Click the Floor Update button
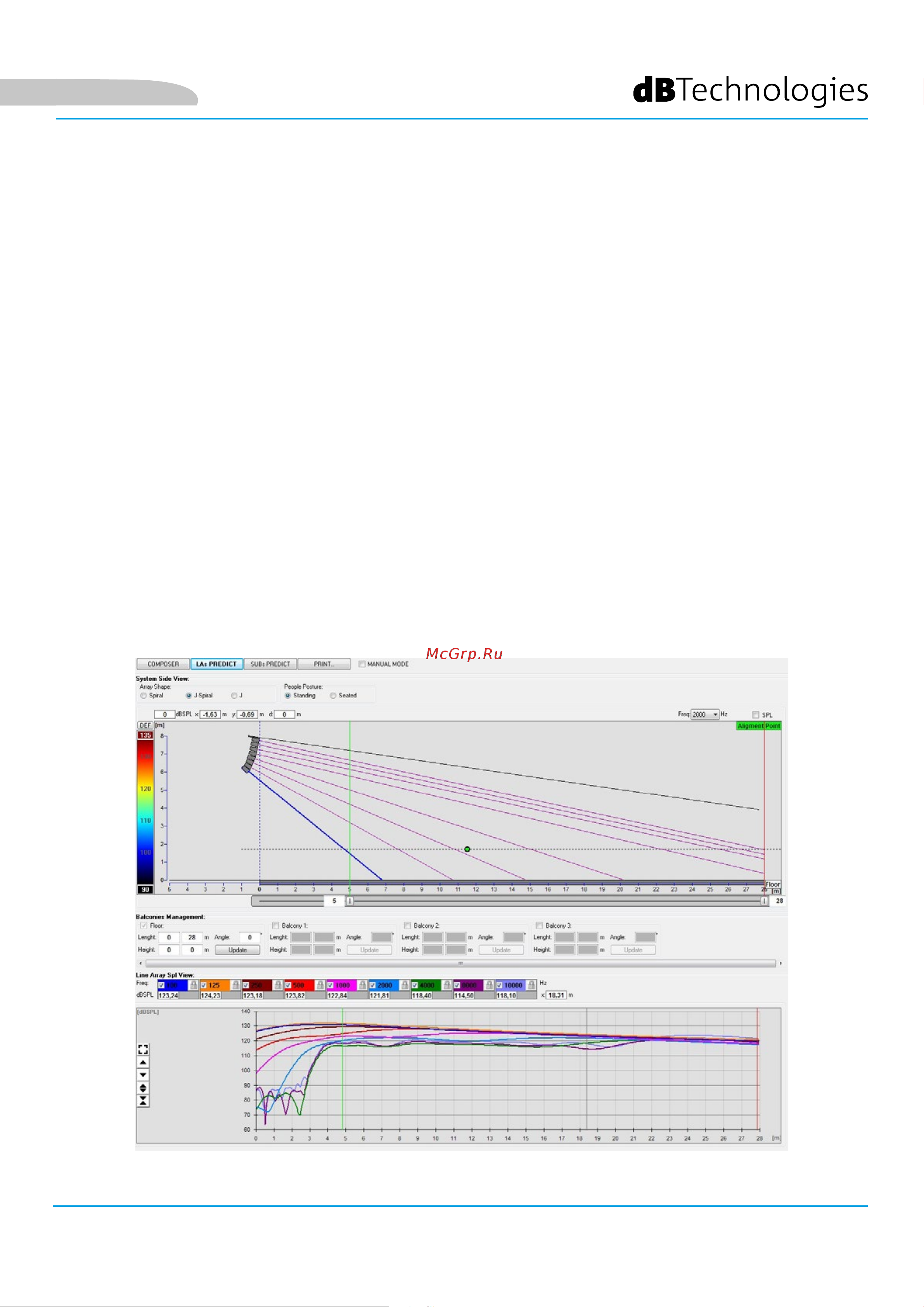924x1307 pixels. [237, 950]
